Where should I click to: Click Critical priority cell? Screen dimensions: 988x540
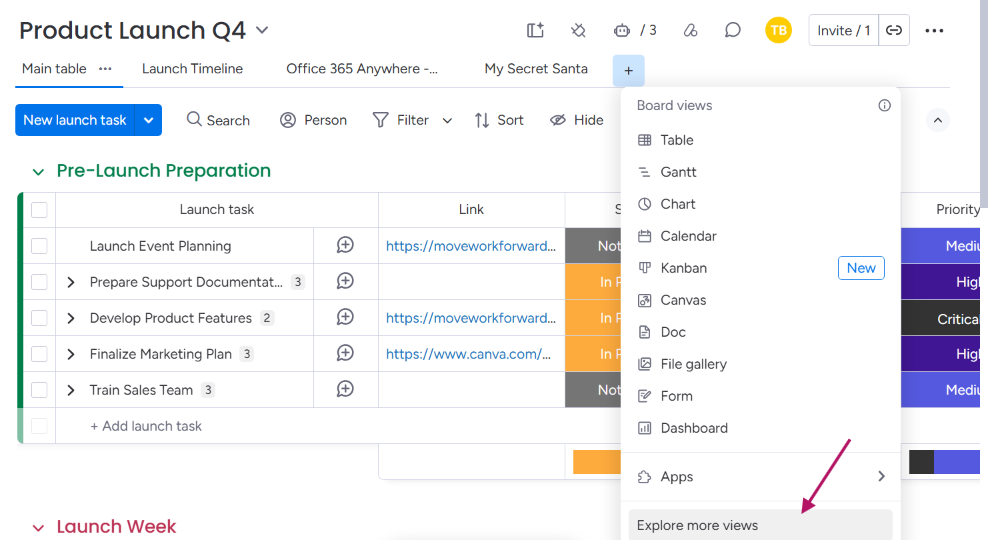(x=940, y=318)
